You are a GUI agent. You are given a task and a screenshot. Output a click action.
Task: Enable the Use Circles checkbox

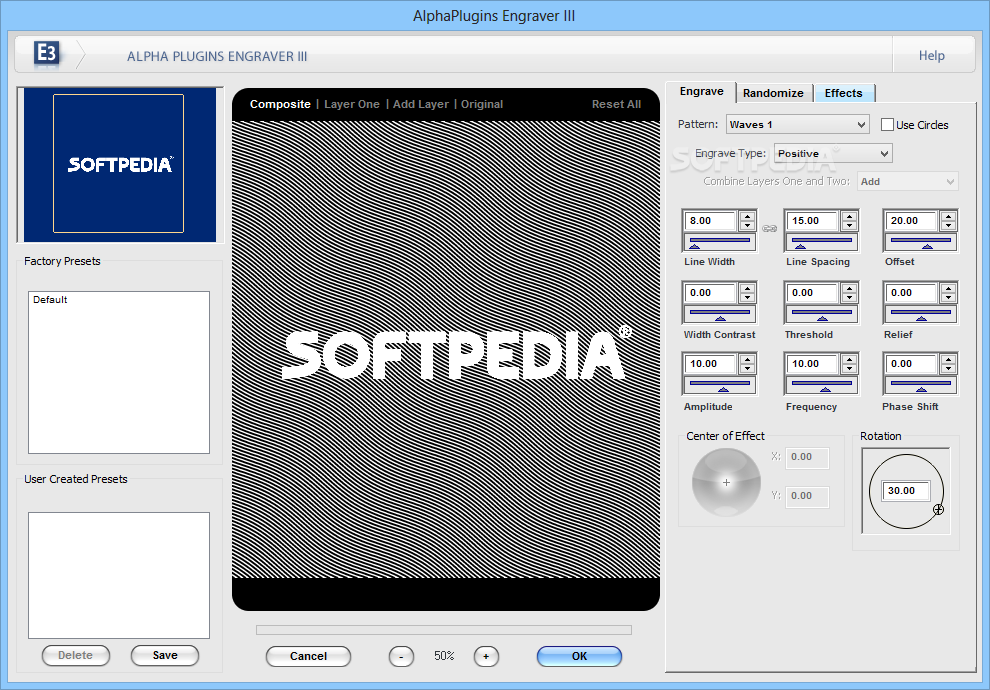887,124
